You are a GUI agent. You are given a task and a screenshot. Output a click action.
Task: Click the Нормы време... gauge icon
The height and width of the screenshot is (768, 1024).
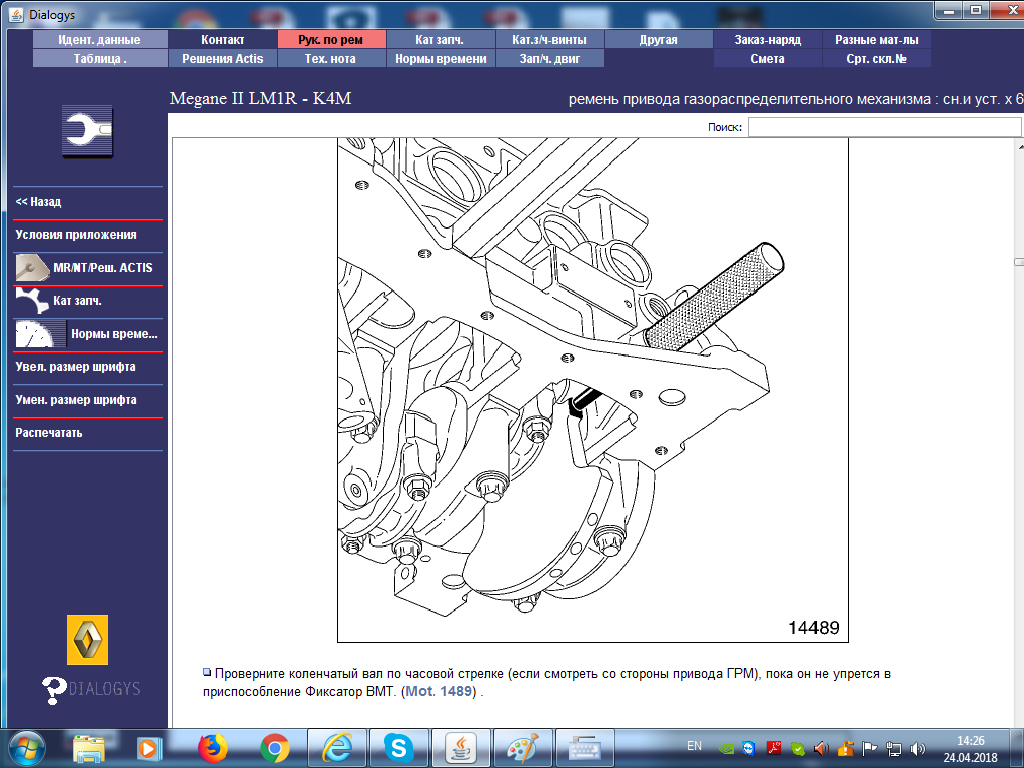tap(39, 334)
